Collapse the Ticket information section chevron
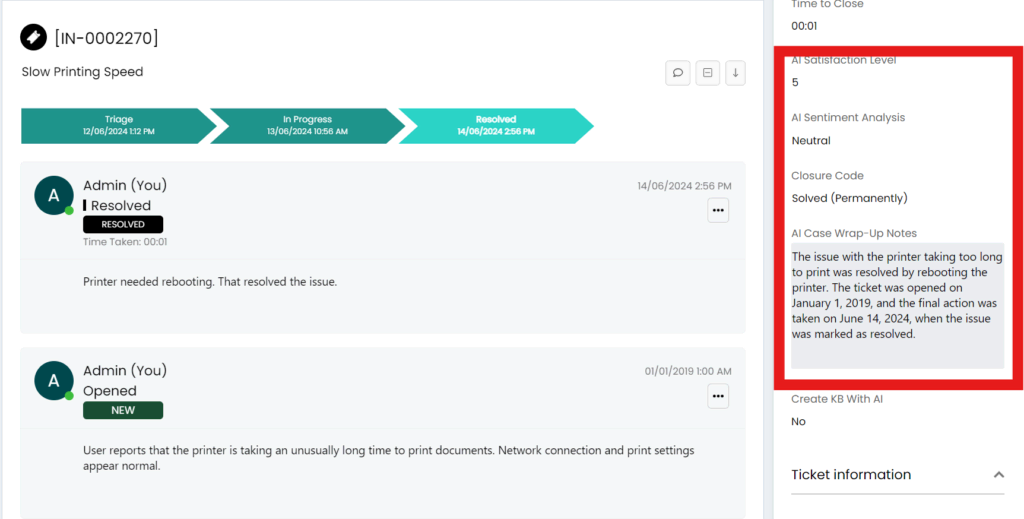This screenshot has height=519, width=1024. [997, 475]
